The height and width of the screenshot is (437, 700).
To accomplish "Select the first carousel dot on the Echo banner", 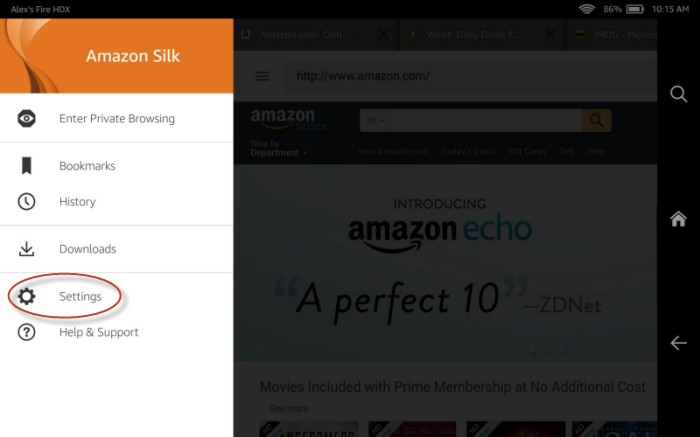I will (533, 350).
